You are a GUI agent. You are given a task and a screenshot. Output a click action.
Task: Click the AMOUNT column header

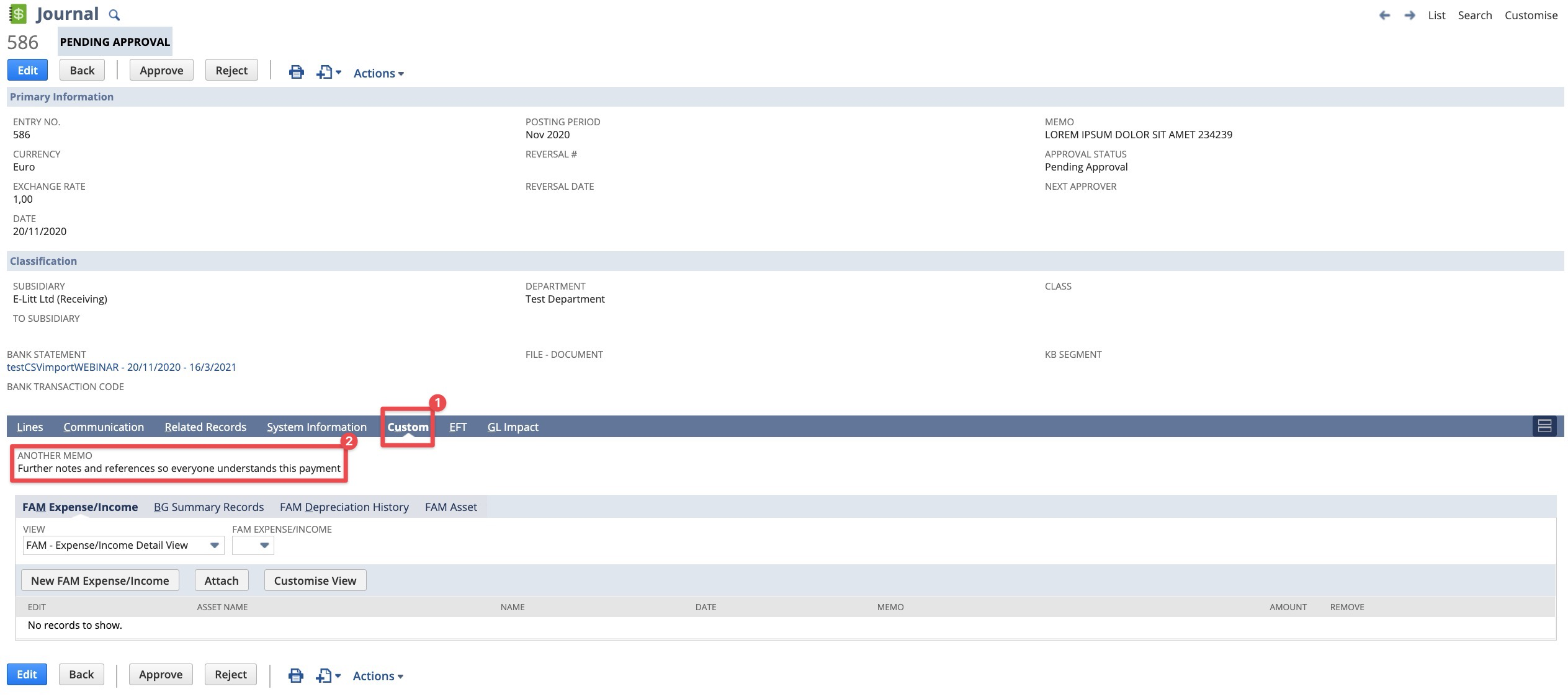tap(1288, 607)
